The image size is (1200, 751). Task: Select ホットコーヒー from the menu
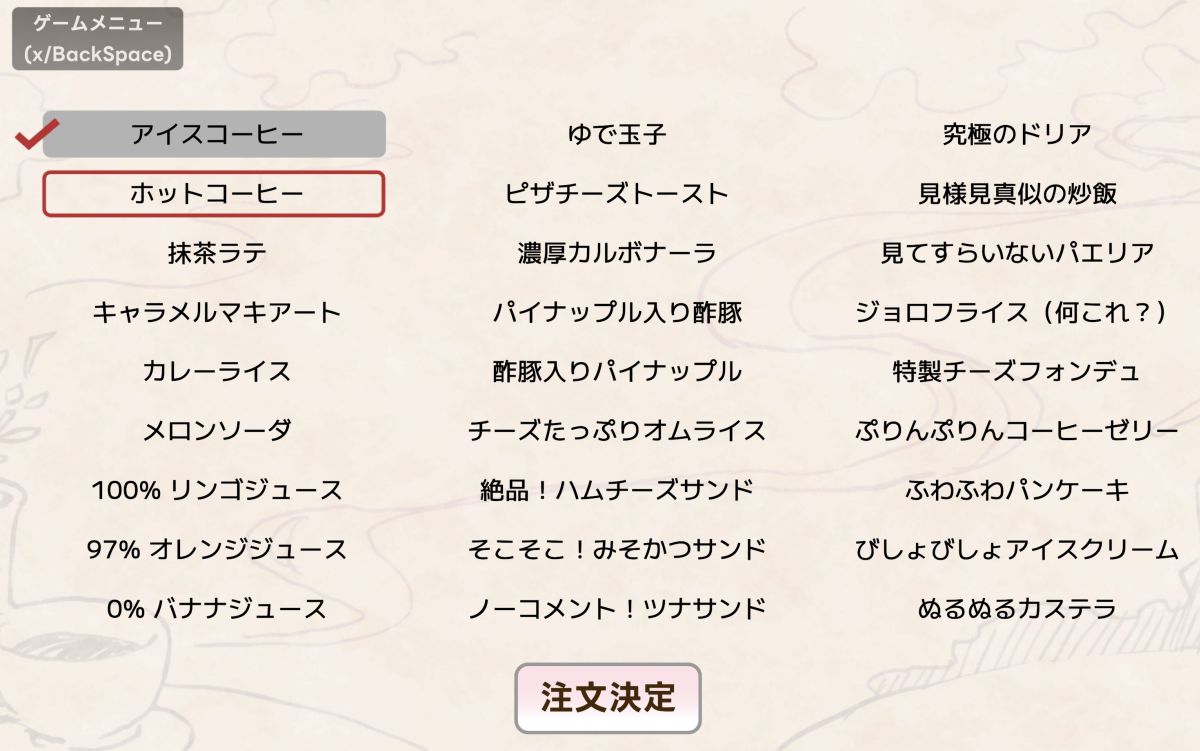coord(214,194)
